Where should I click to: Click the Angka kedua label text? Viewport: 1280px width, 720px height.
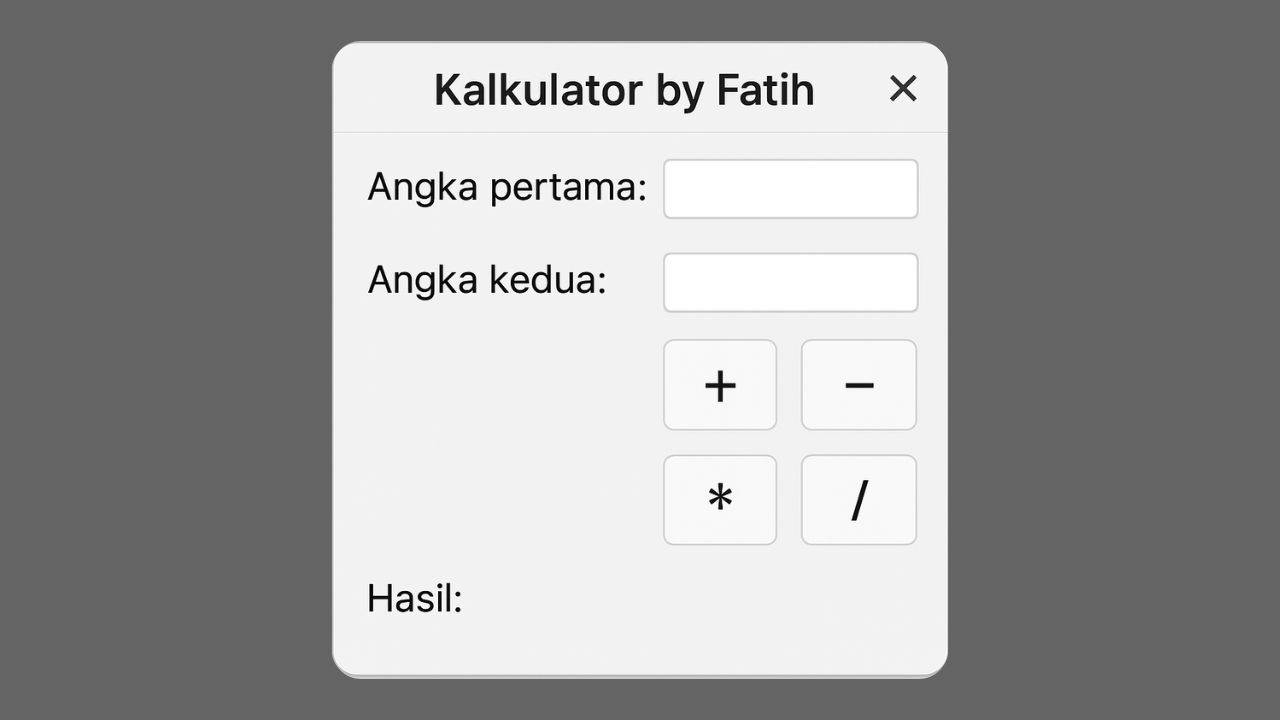[488, 280]
